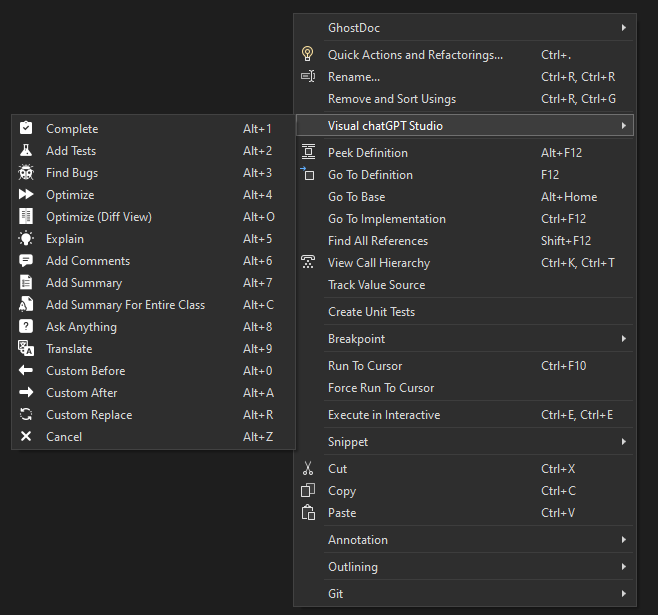Expand the Outlining submenu arrow

pyautogui.click(x=624, y=566)
